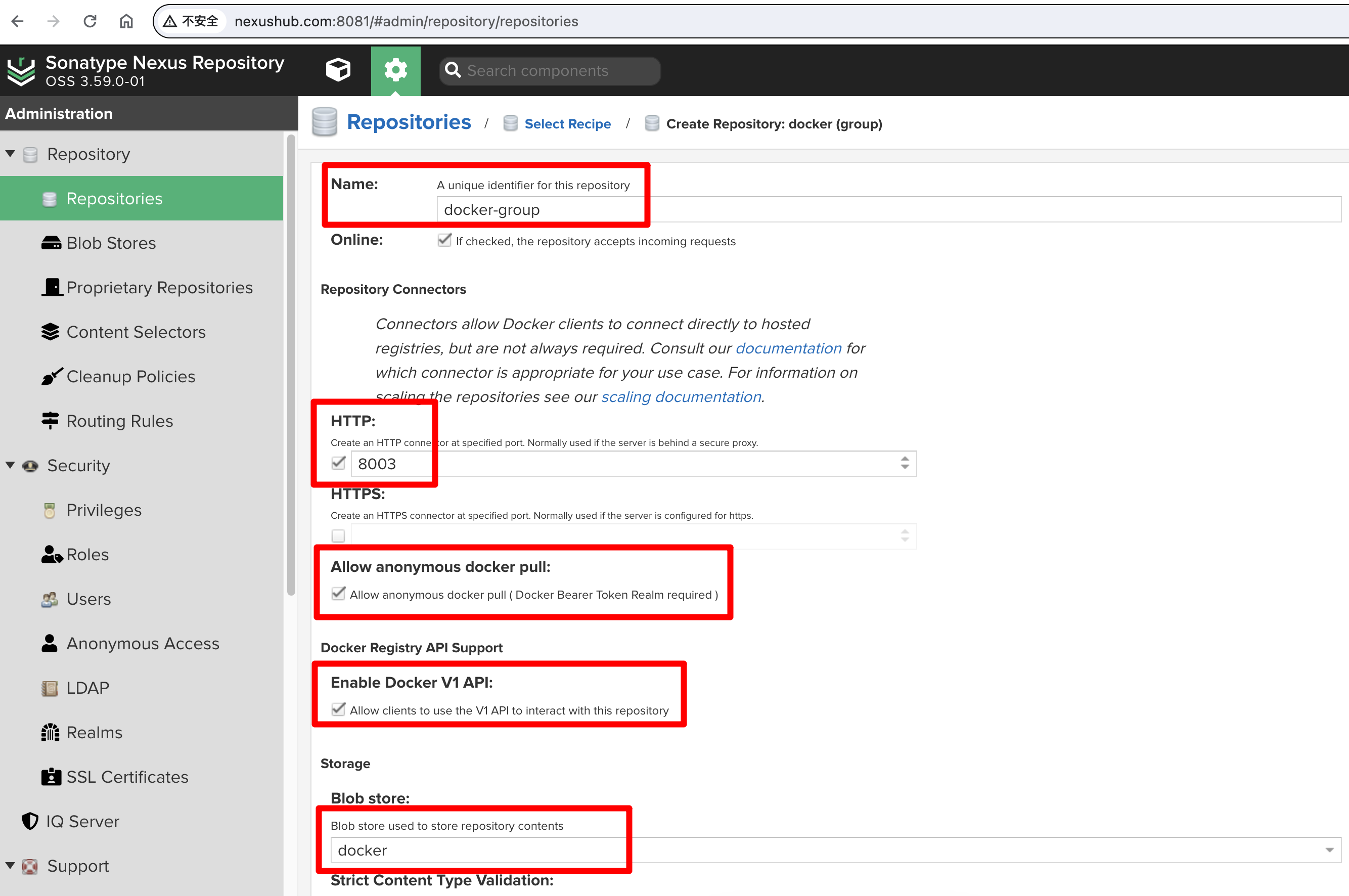Click LDAP book icon
Image resolution: width=1349 pixels, height=896 pixels.
50,688
